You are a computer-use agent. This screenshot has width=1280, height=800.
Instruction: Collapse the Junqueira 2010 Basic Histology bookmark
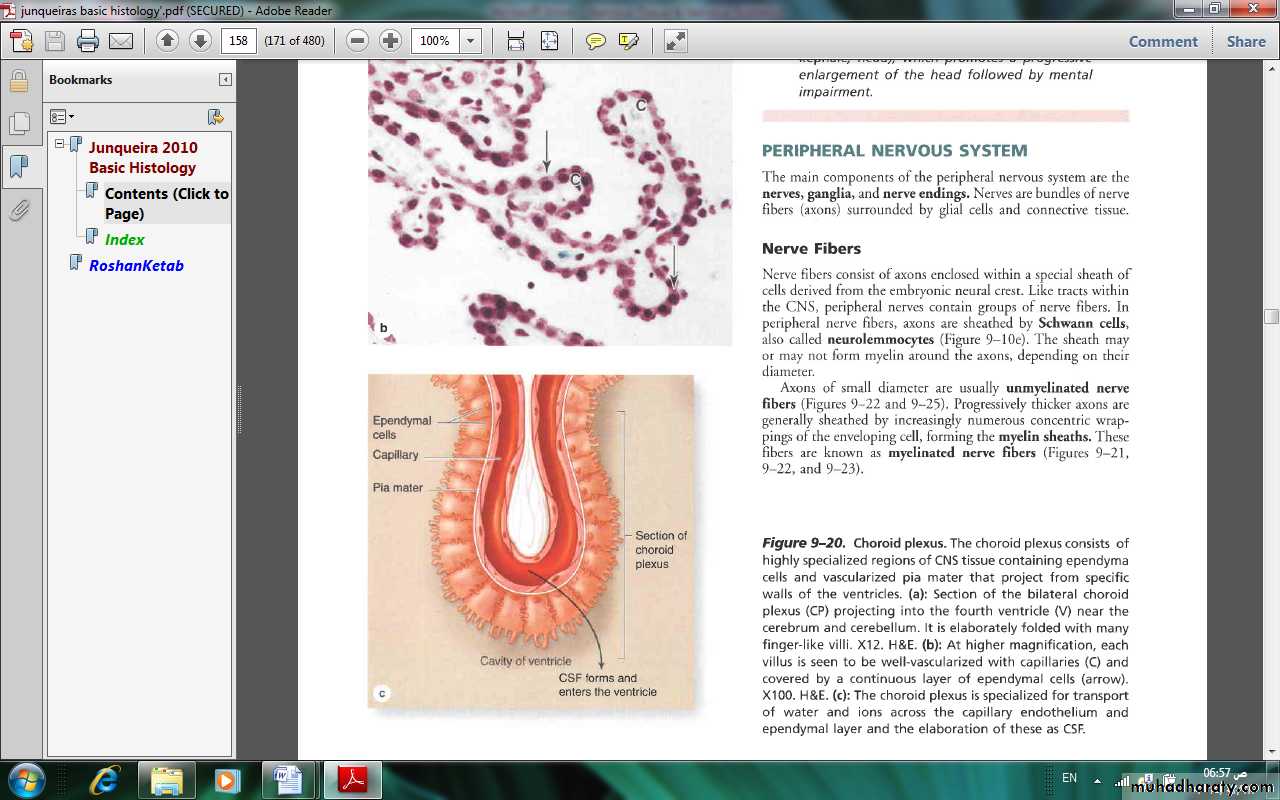click(x=59, y=144)
